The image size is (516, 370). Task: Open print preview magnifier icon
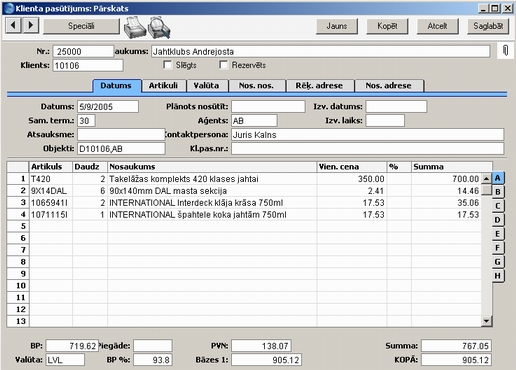(159, 27)
